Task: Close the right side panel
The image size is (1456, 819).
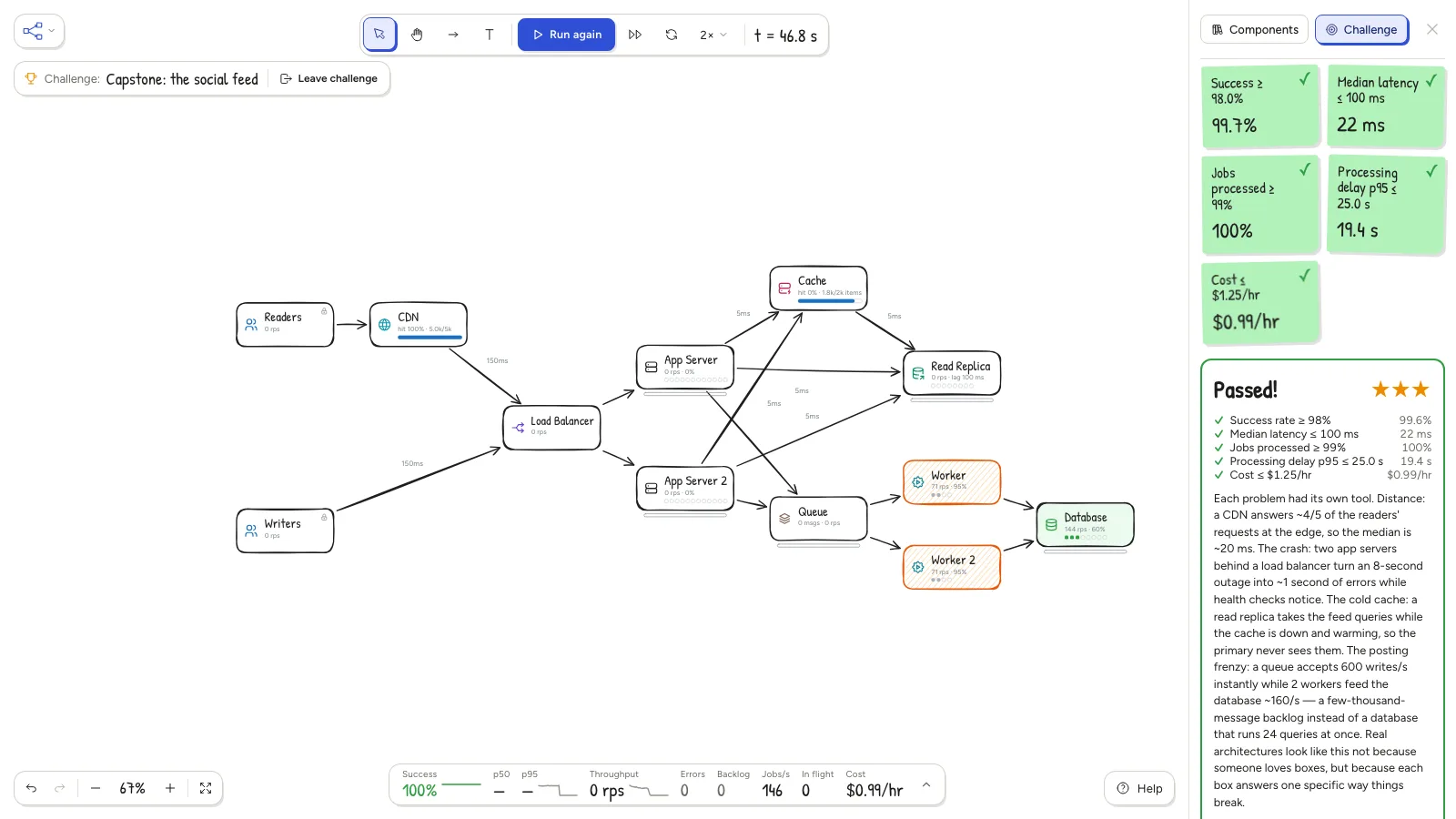Action: click(x=1432, y=29)
